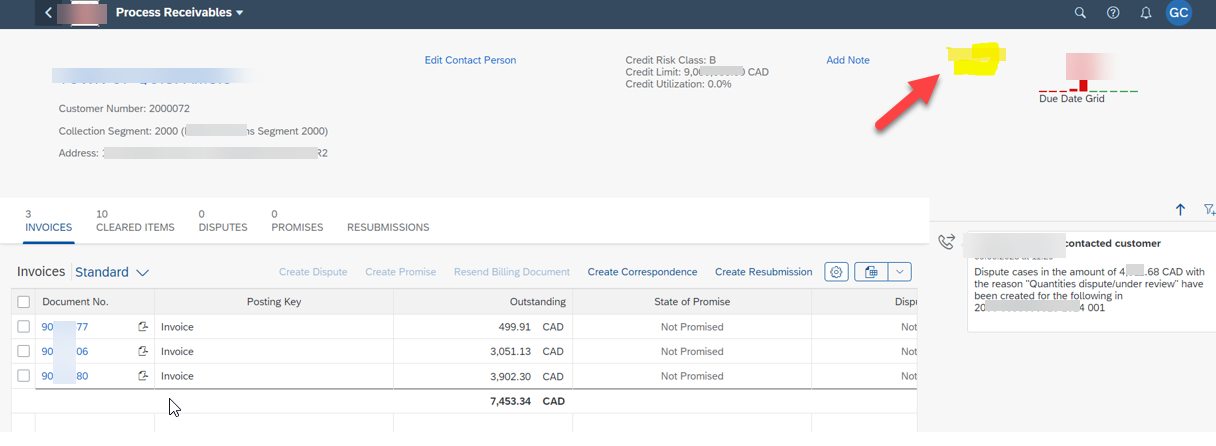The width and height of the screenshot is (1216, 446).
Task: Open document icon in the 3,051.13 invoice row
Action: click(x=143, y=351)
